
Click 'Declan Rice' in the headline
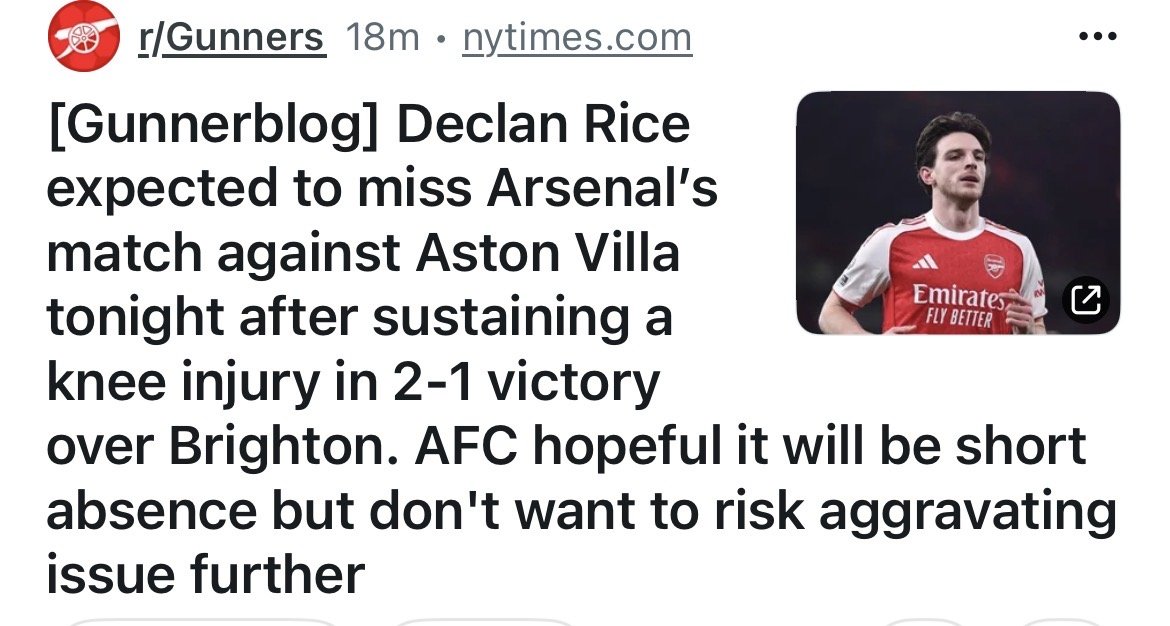click(543, 124)
